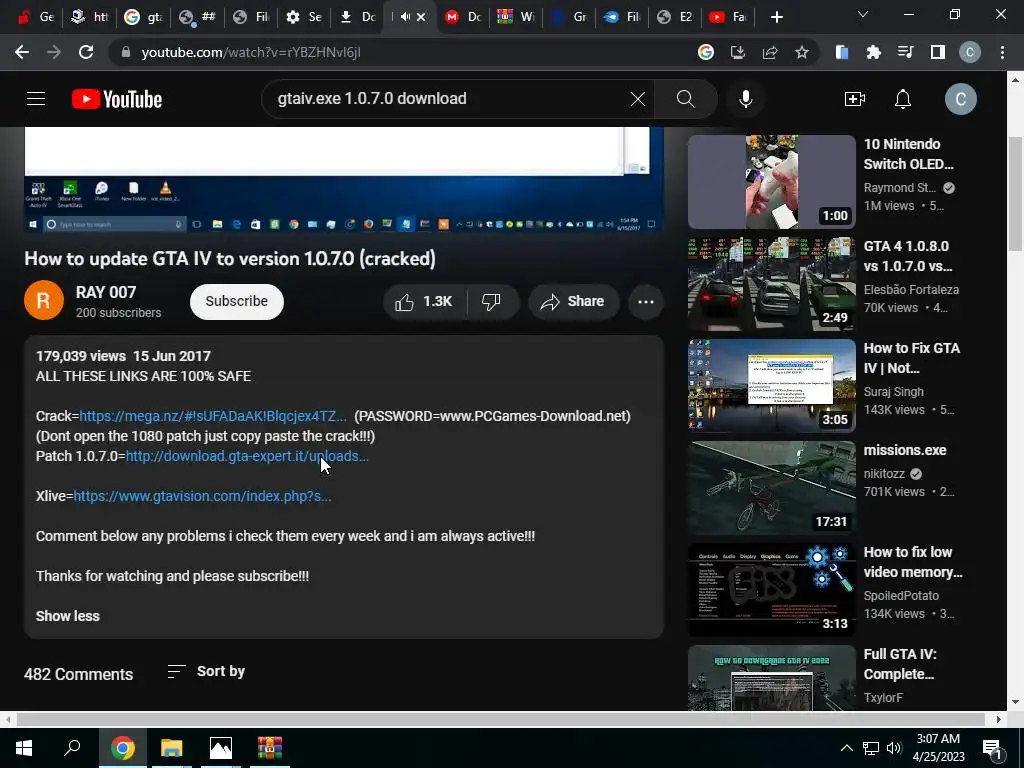Click the Google icon in the address bar

pyautogui.click(x=705, y=52)
